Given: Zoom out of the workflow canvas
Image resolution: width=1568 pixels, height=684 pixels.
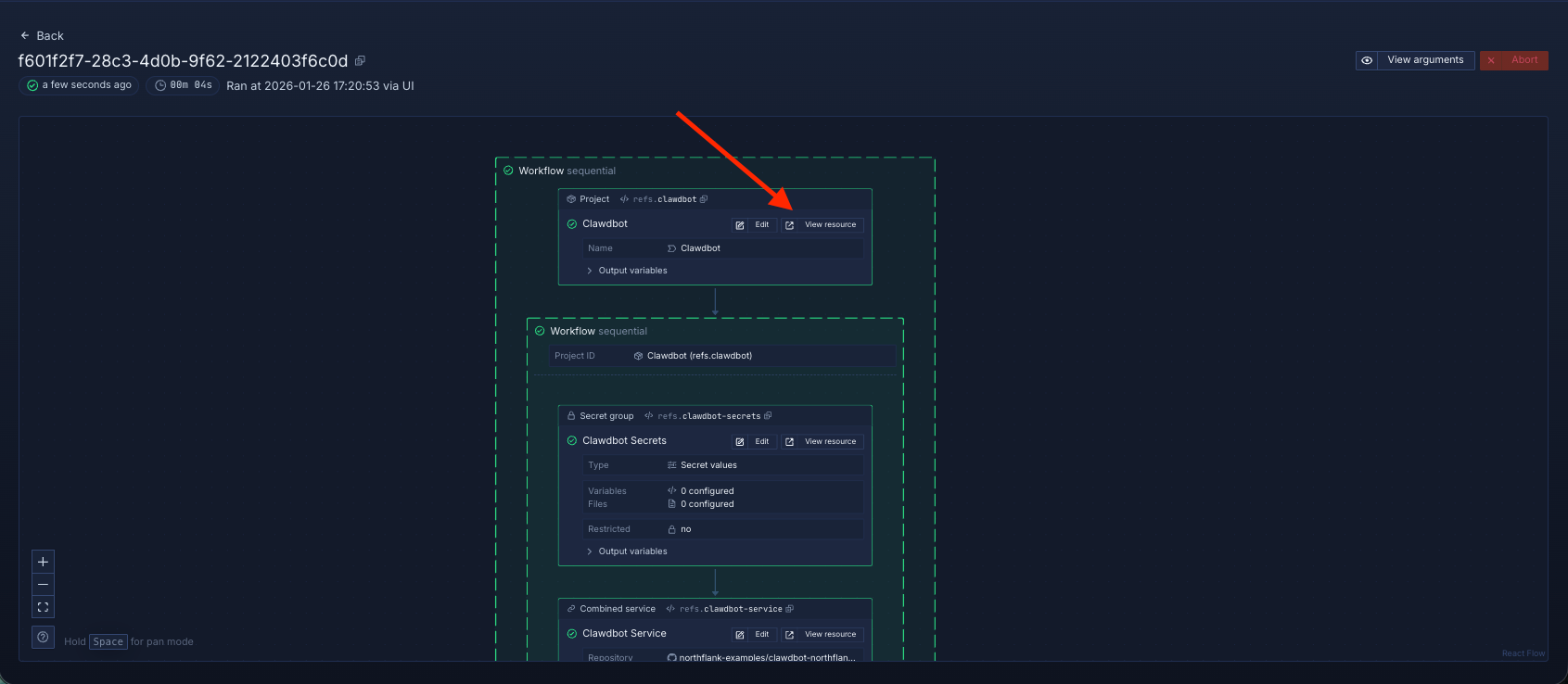Looking at the screenshot, I should (43, 585).
